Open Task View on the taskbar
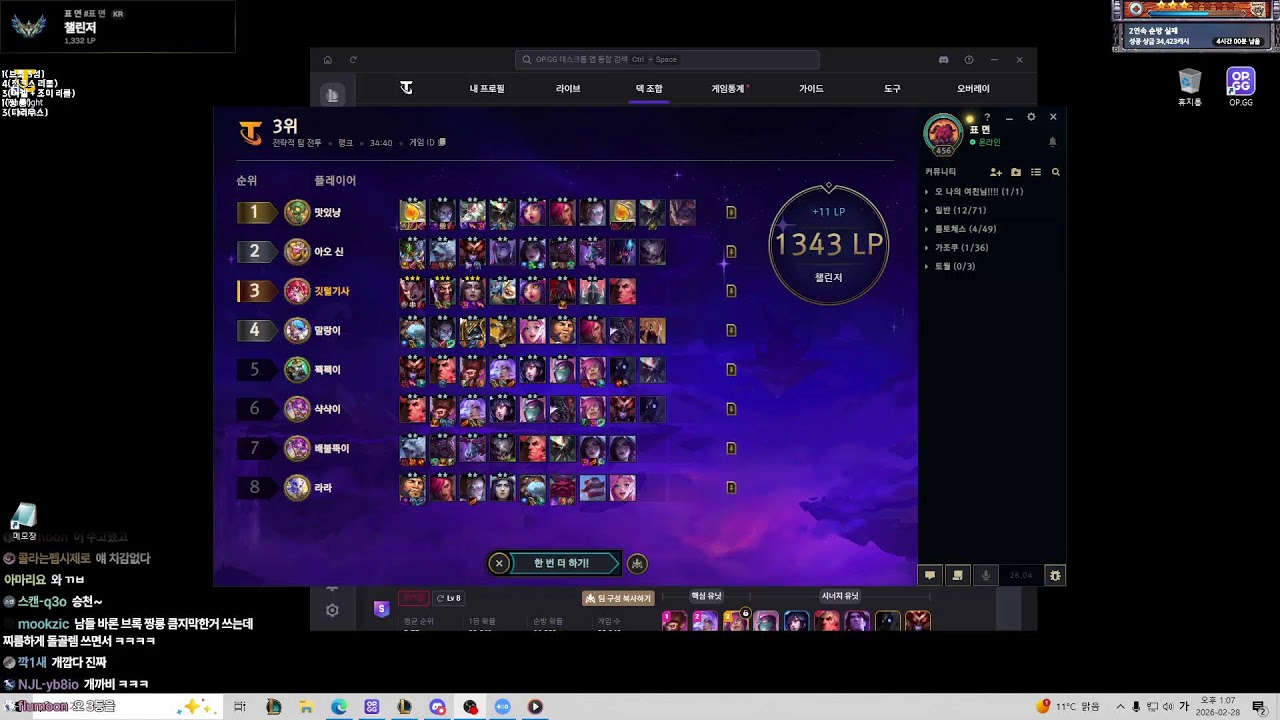This screenshot has width=1280, height=720. tap(240, 707)
